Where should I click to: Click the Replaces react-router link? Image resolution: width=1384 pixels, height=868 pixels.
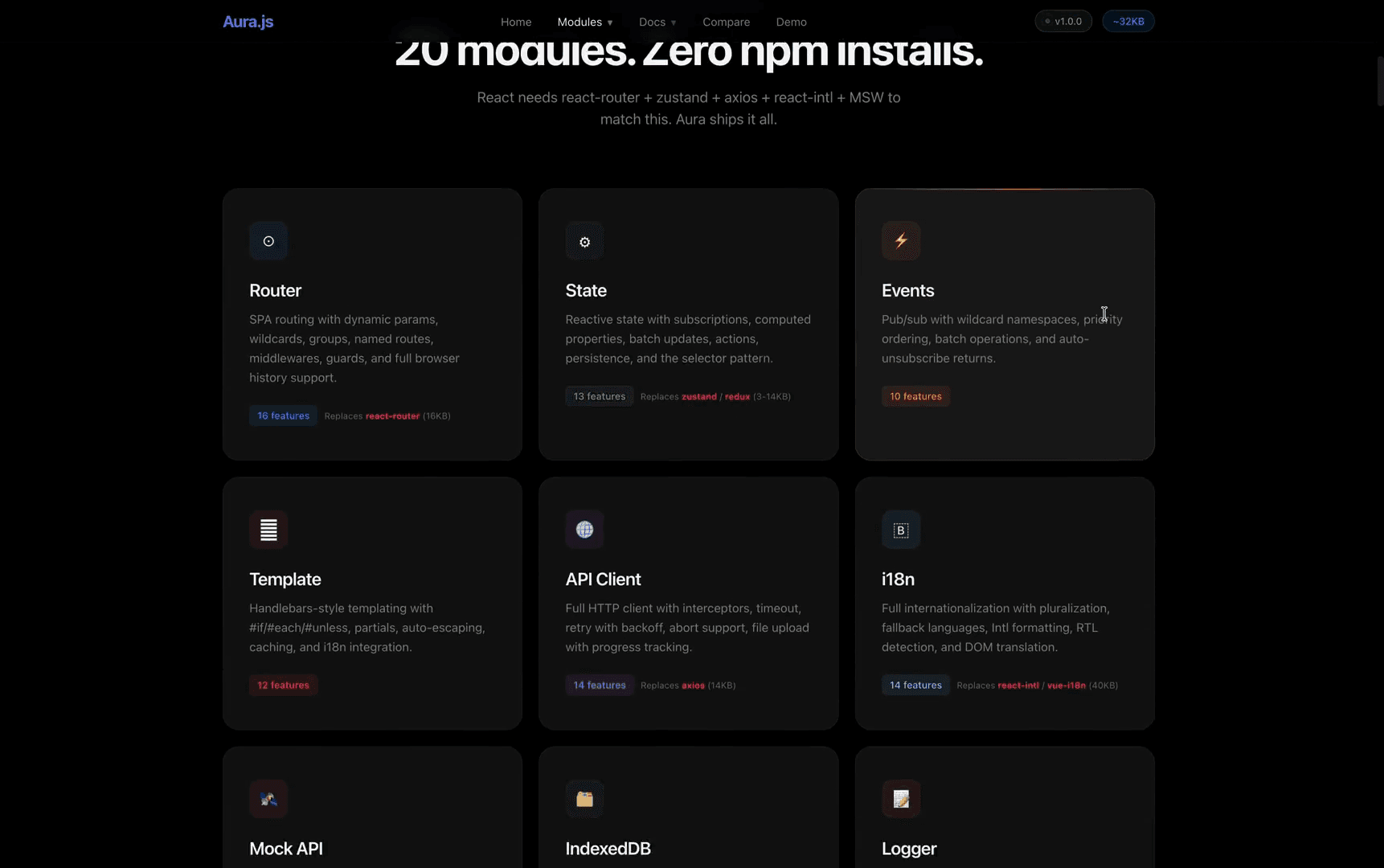(395, 416)
